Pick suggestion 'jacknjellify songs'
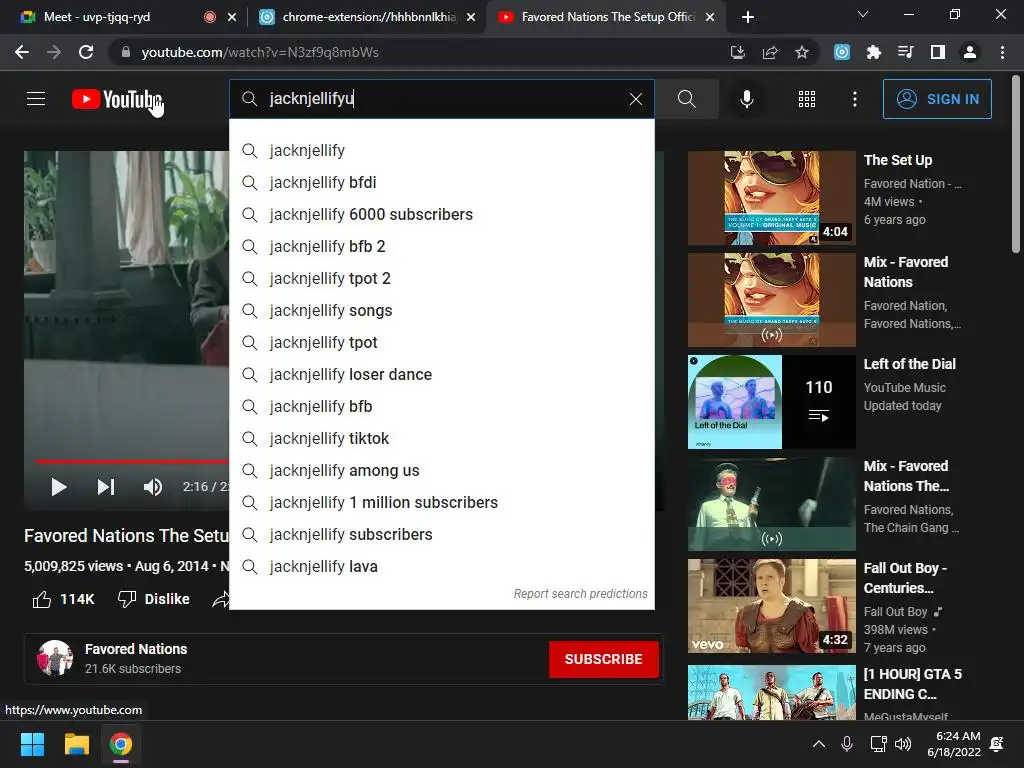The width and height of the screenshot is (1024, 768). pyautogui.click(x=442, y=310)
